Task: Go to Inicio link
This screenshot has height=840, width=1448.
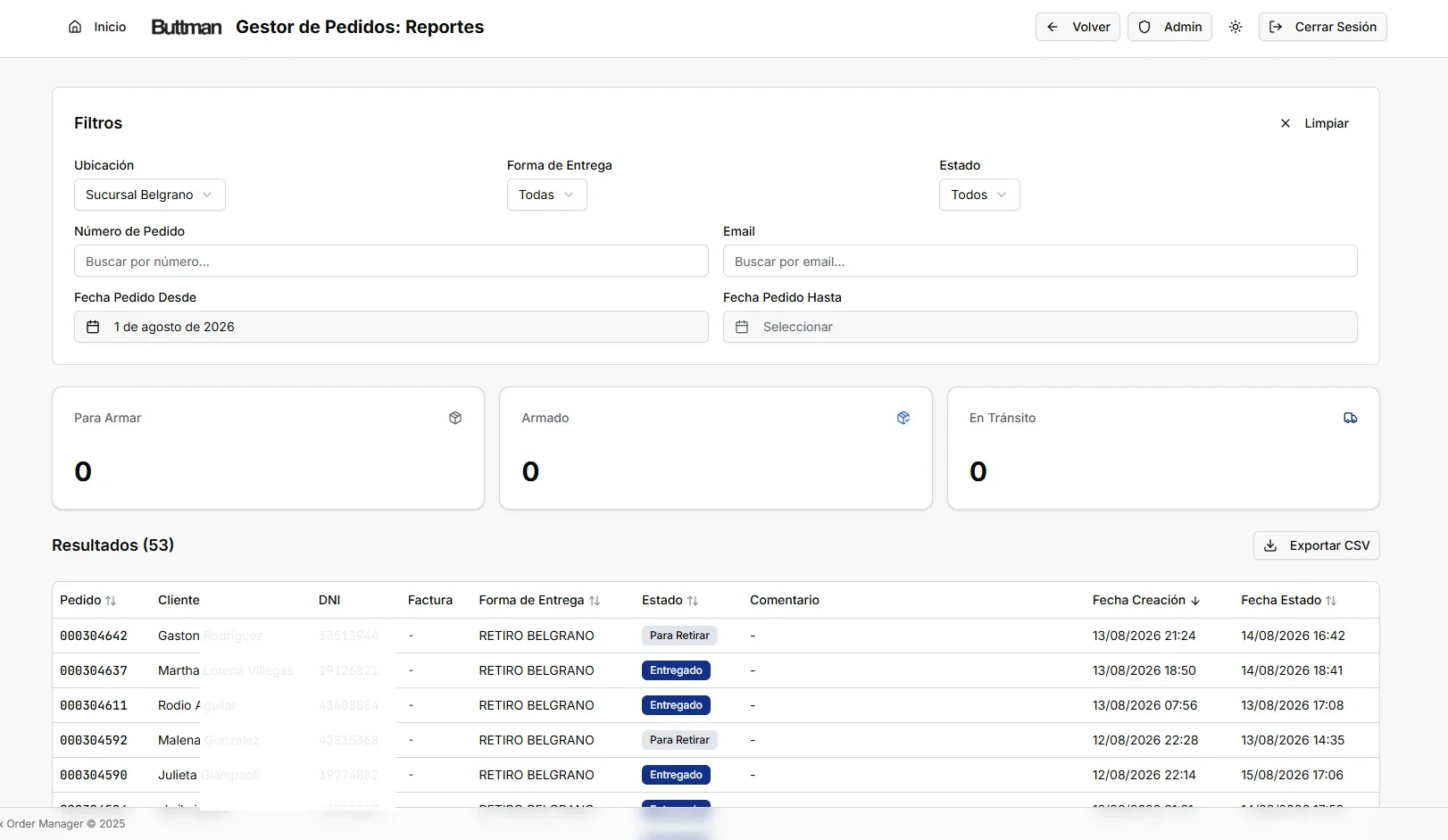Action: click(x=98, y=27)
